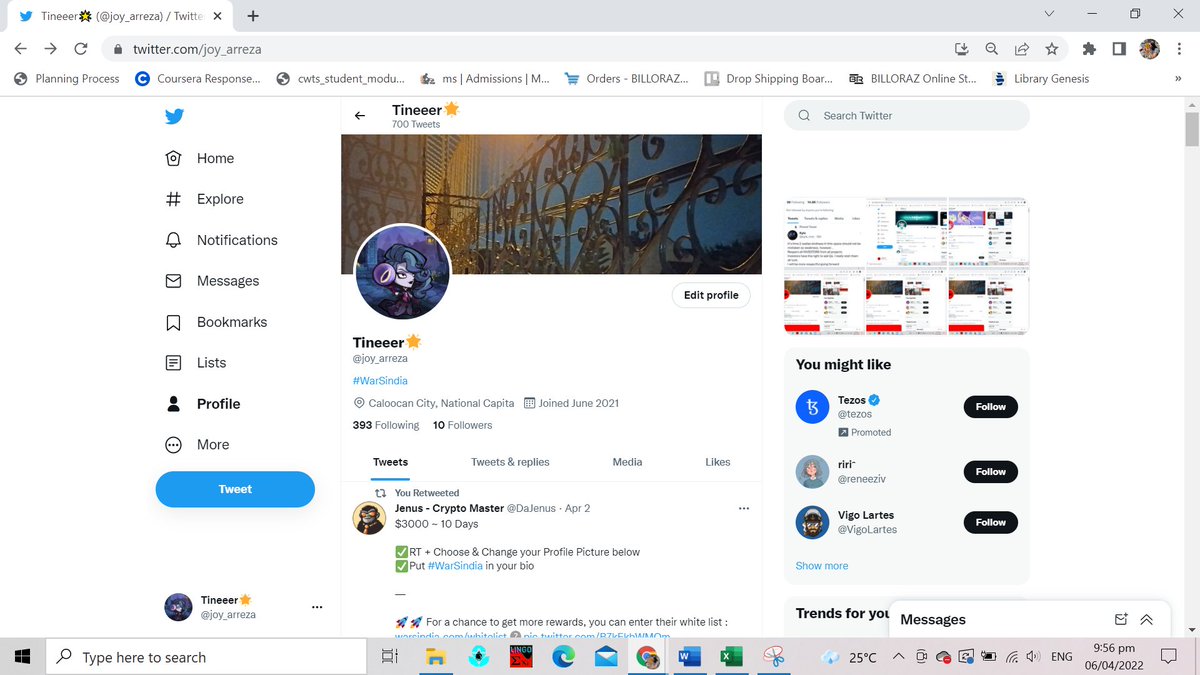Open the Chrome profile avatar

[1150, 48]
